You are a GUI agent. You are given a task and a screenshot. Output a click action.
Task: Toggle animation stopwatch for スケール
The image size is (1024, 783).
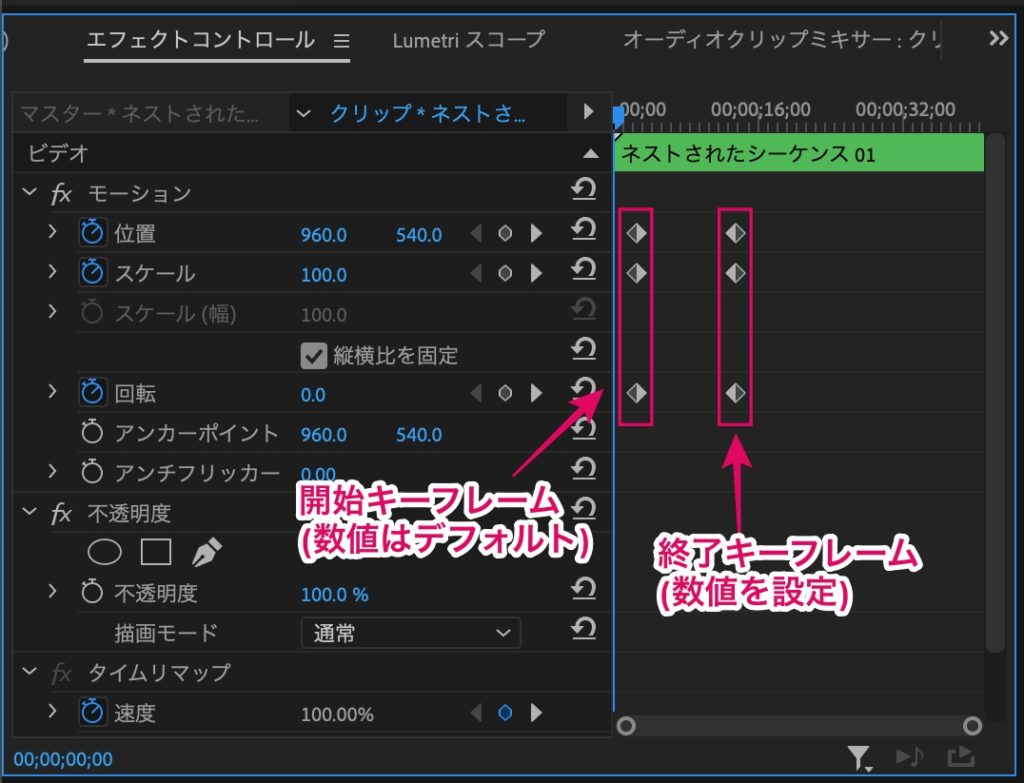(92, 272)
